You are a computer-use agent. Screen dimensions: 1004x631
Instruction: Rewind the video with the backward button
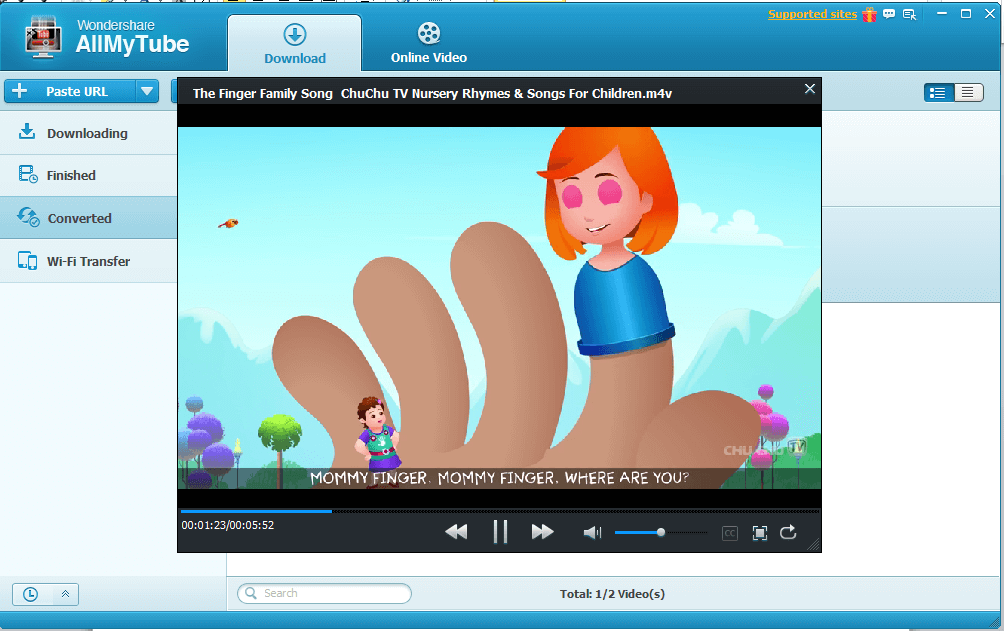457,532
